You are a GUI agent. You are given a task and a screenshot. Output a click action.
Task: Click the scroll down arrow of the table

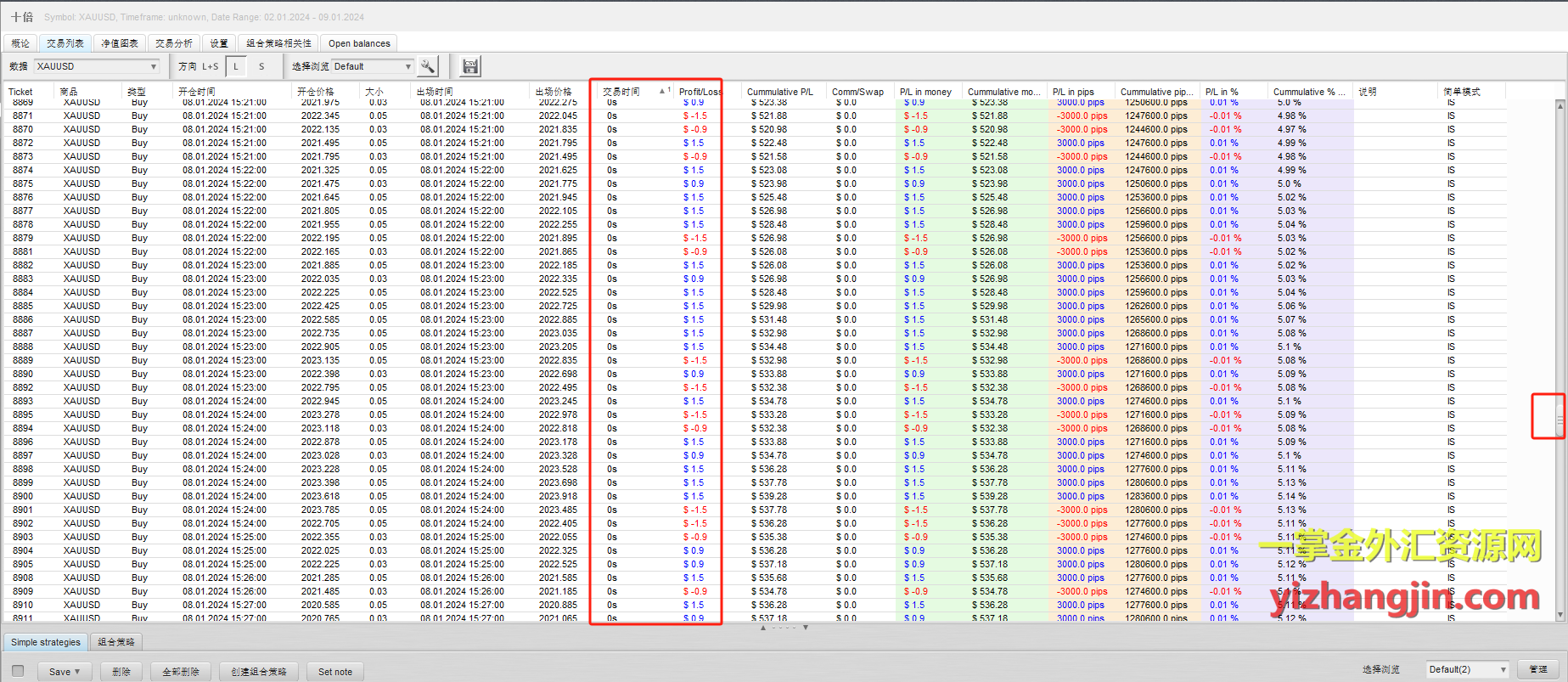click(1560, 615)
